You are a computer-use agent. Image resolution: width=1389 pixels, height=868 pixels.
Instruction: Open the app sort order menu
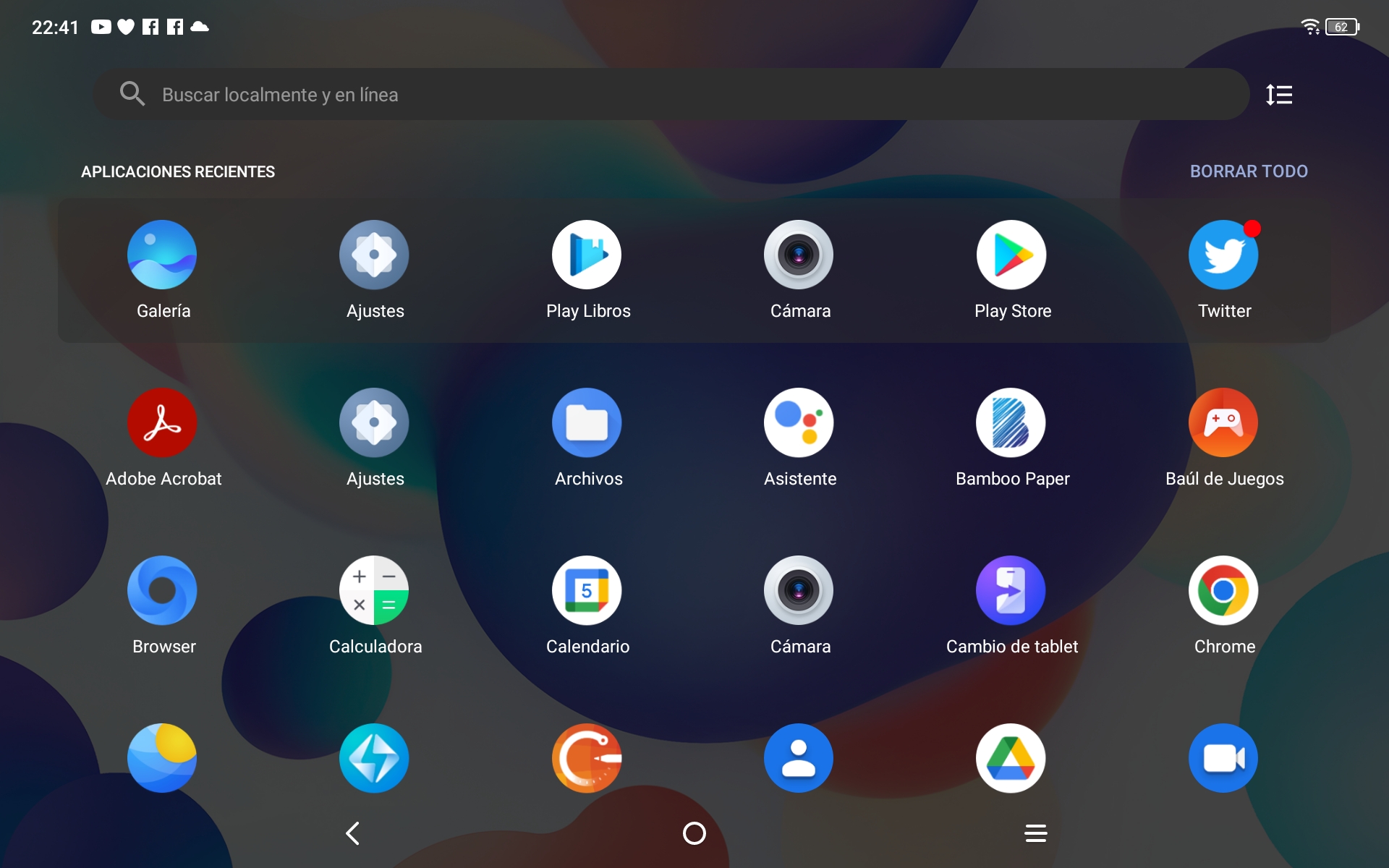click(x=1279, y=95)
